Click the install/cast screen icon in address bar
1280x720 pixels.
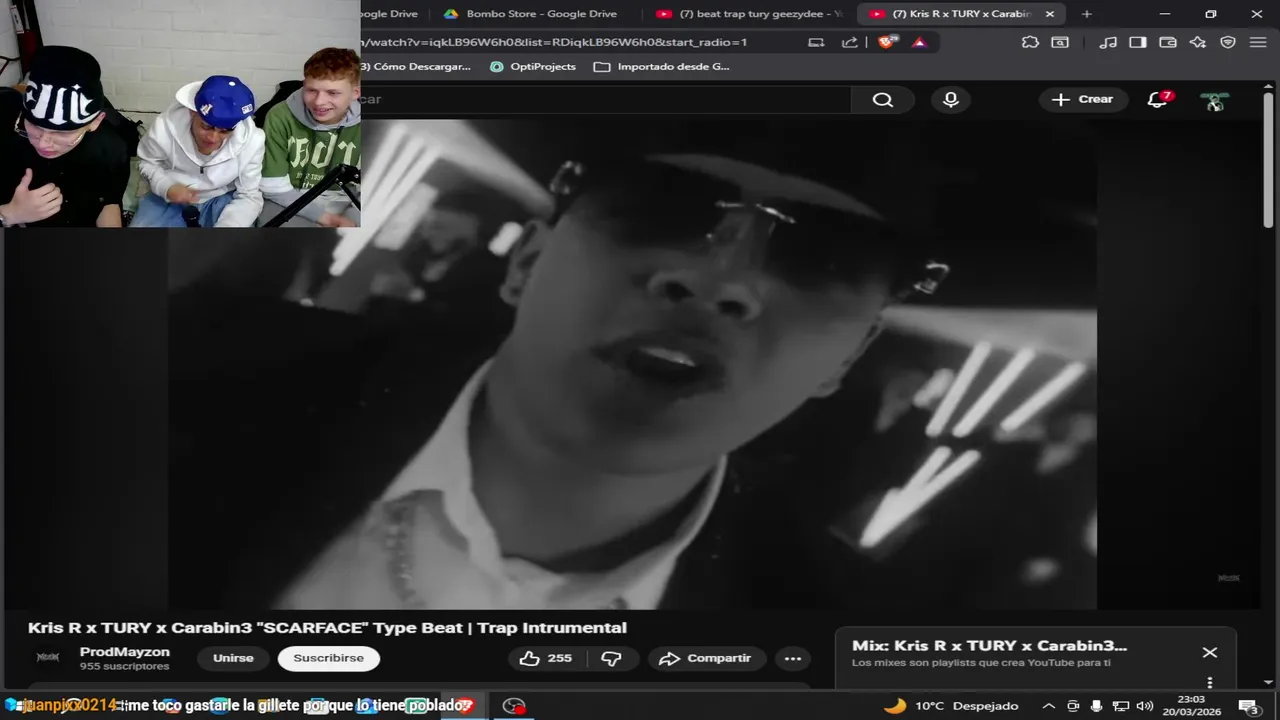(x=816, y=42)
